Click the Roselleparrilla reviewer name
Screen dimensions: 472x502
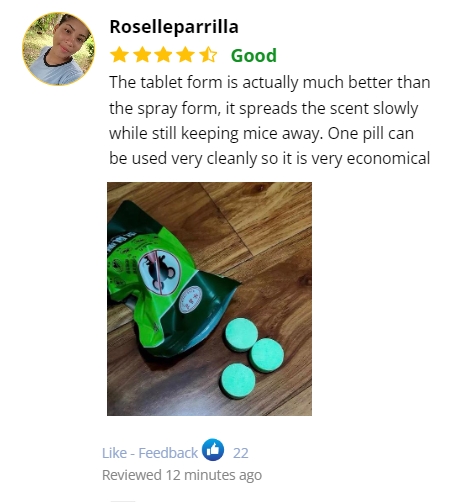174,27
